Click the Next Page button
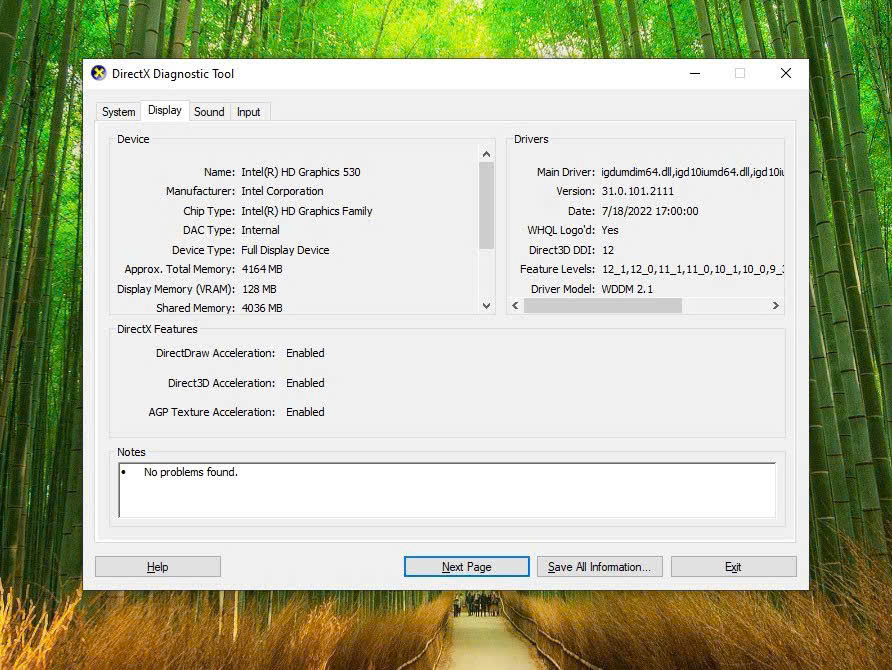This screenshot has height=670, width=892. coord(466,567)
